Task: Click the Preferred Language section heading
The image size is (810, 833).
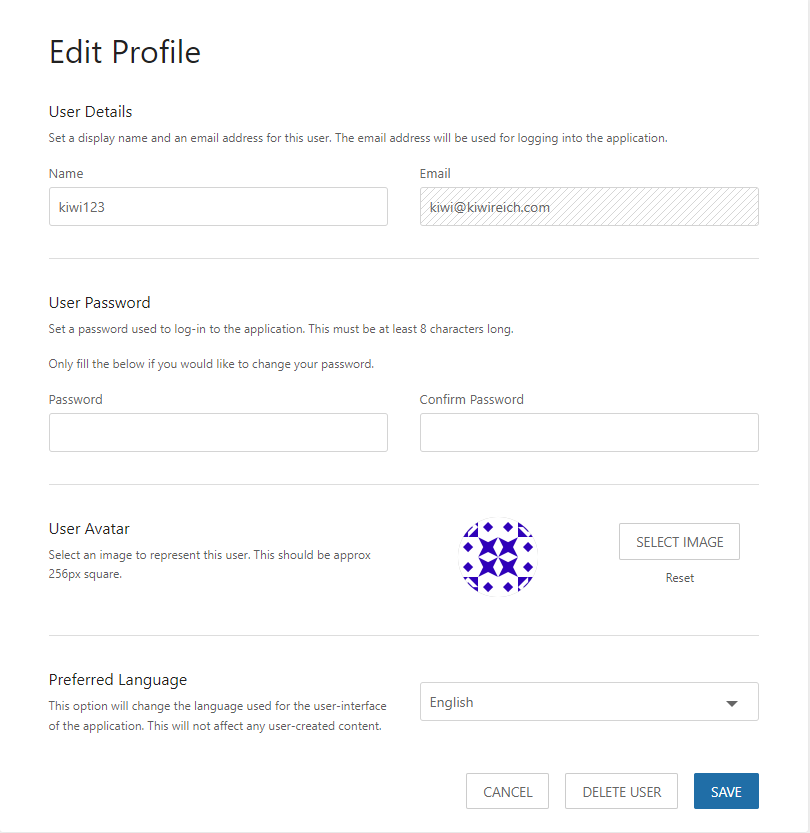Action: pos(118,680)
